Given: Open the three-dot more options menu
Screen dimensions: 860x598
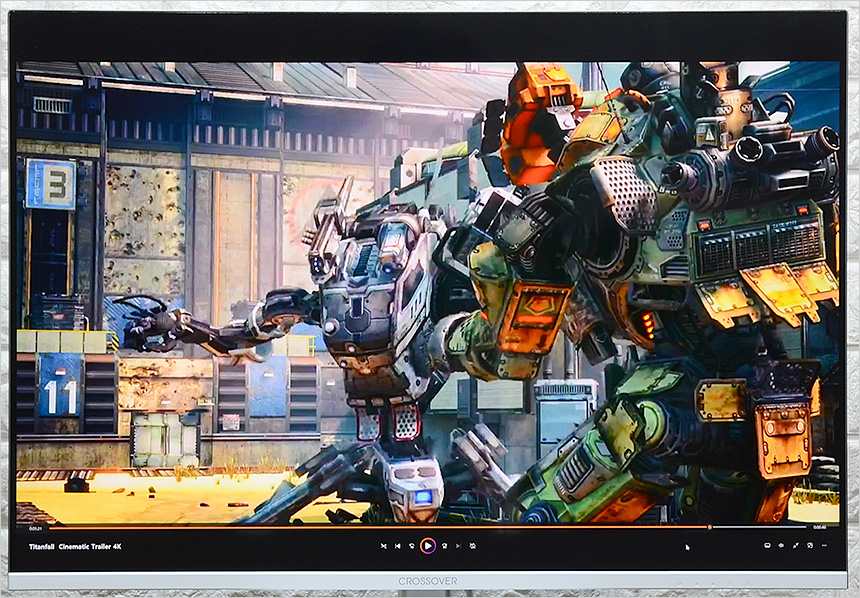Looking at the screenshot, I should (823, 546).
